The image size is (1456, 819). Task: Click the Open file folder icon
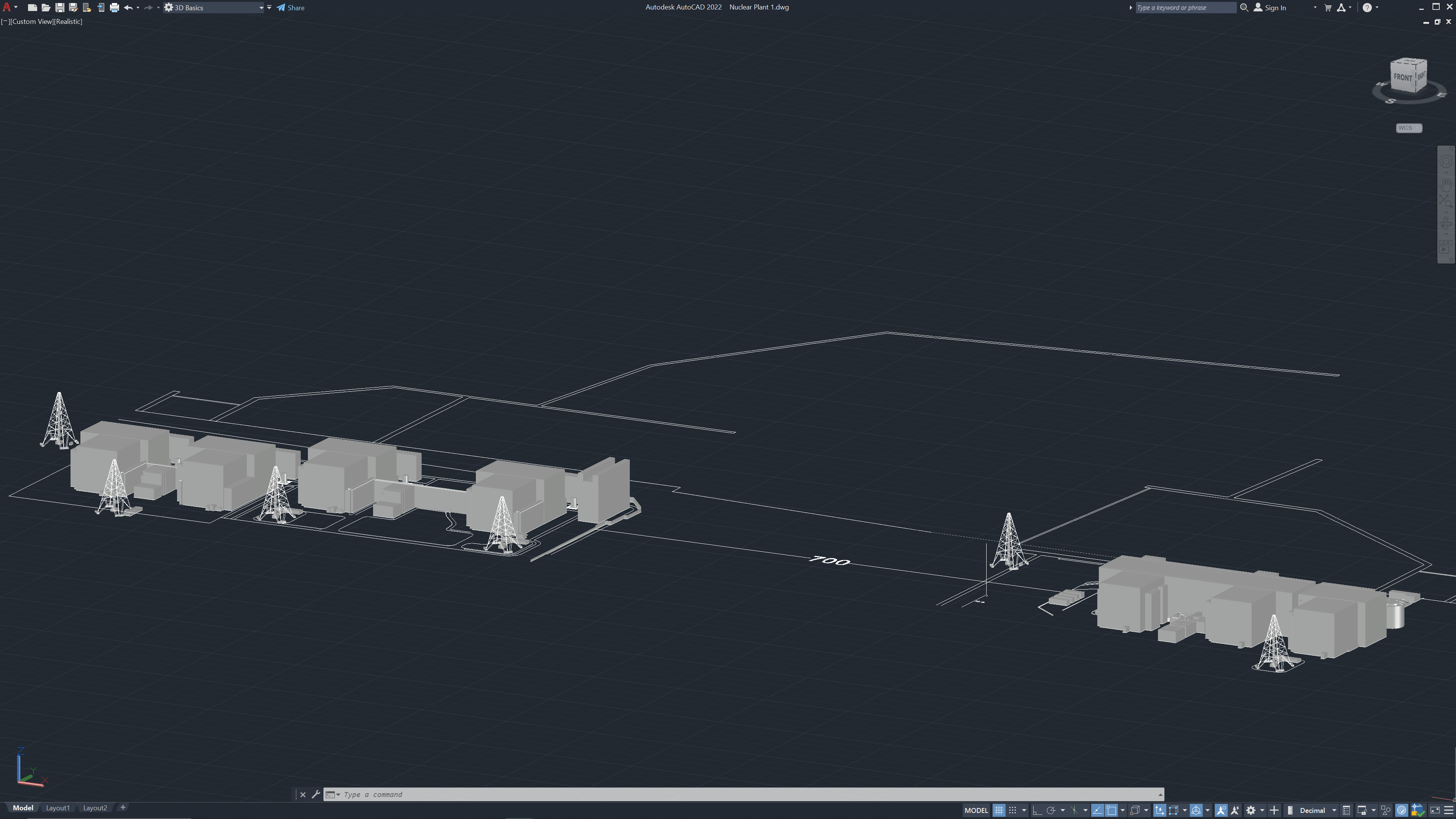[46, 7]
